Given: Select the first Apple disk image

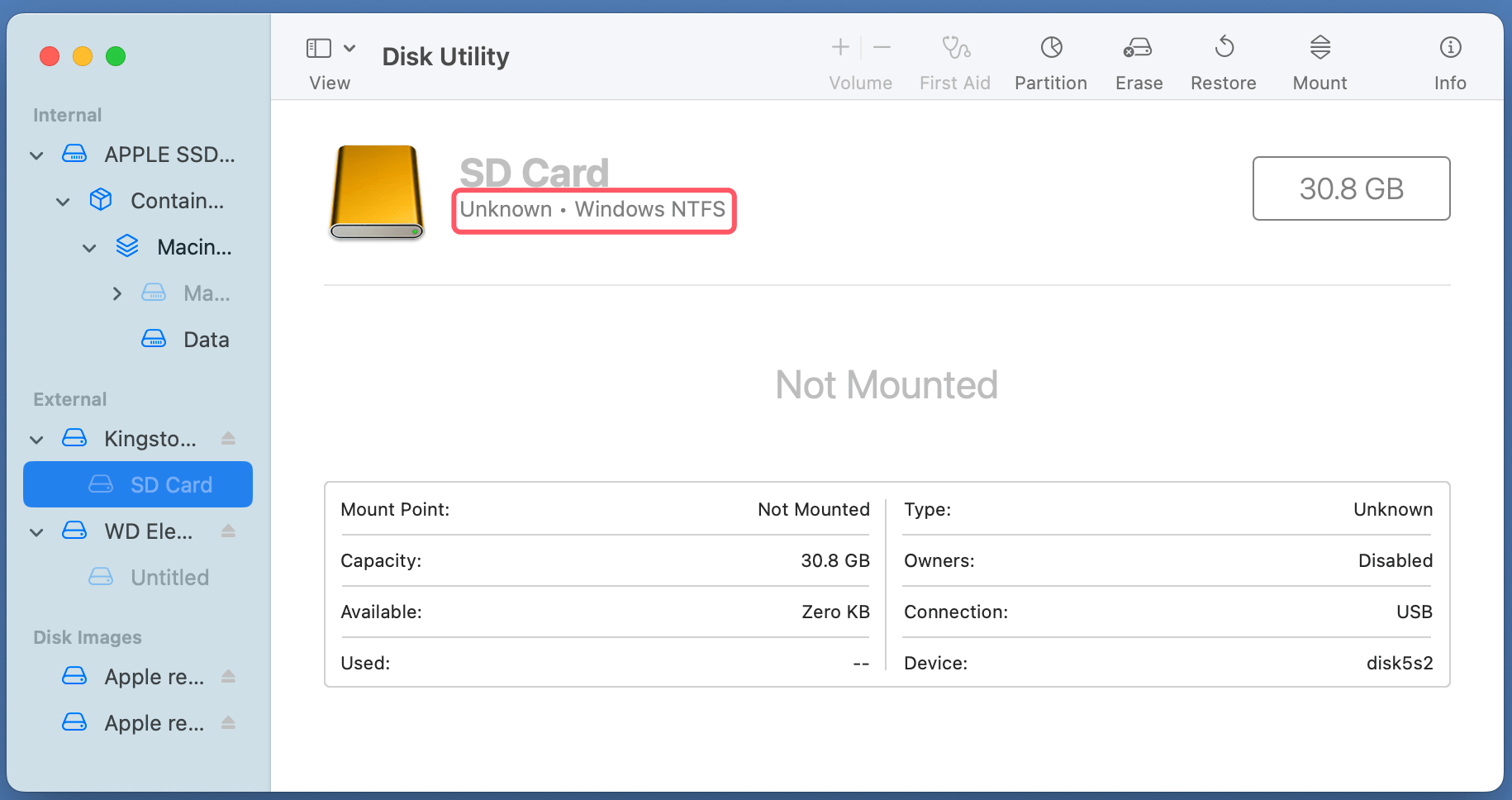Looking at the screenshot, I should [154, 676].
